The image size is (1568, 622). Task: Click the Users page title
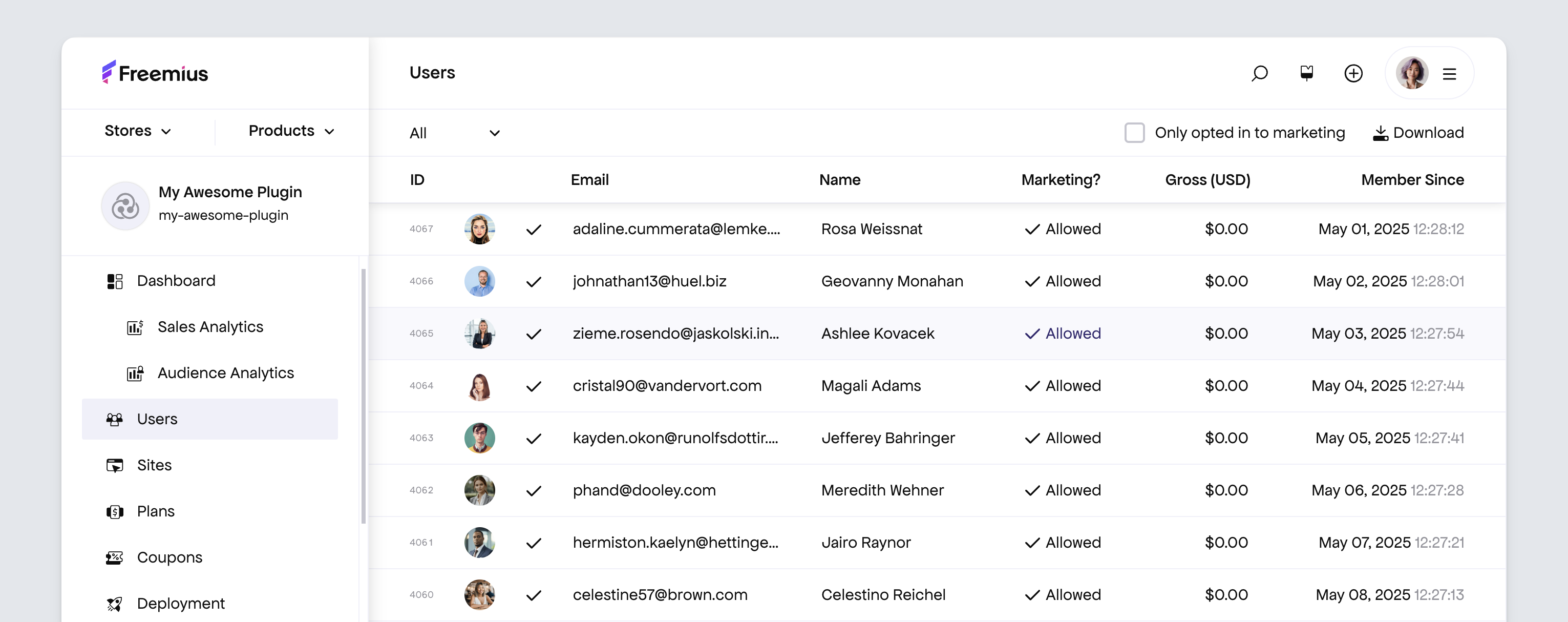(432, 73)
